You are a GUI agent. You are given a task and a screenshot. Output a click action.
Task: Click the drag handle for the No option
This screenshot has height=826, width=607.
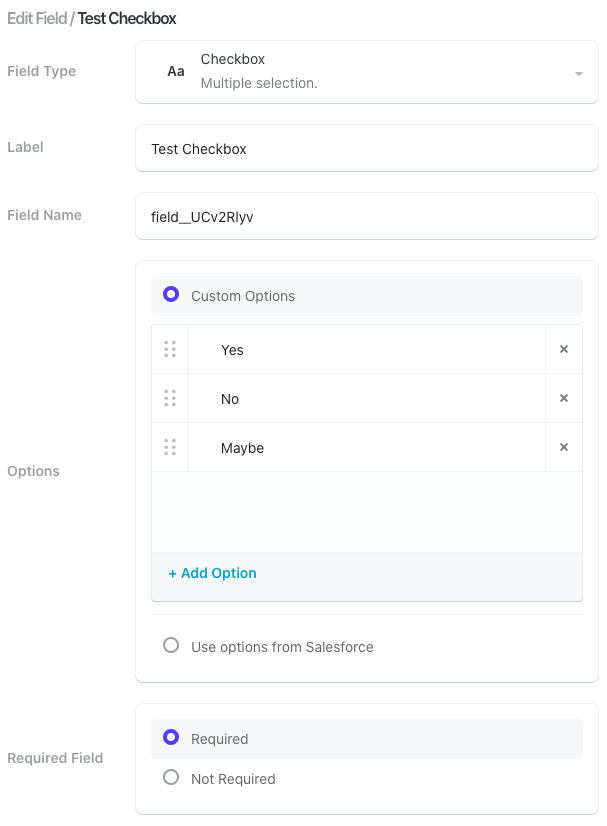(170, 398)
